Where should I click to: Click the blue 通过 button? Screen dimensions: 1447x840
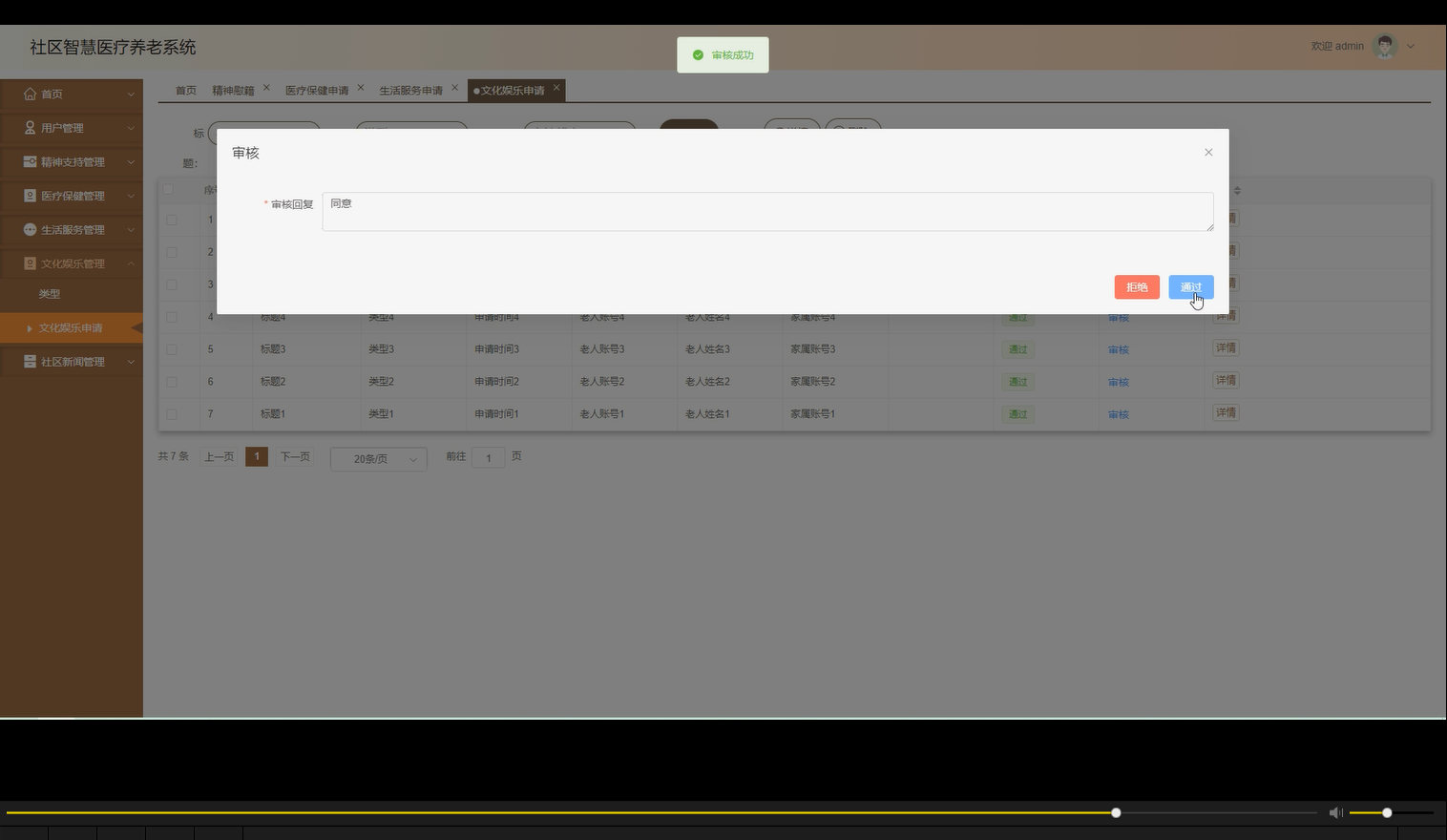[x=1191, y=287]
